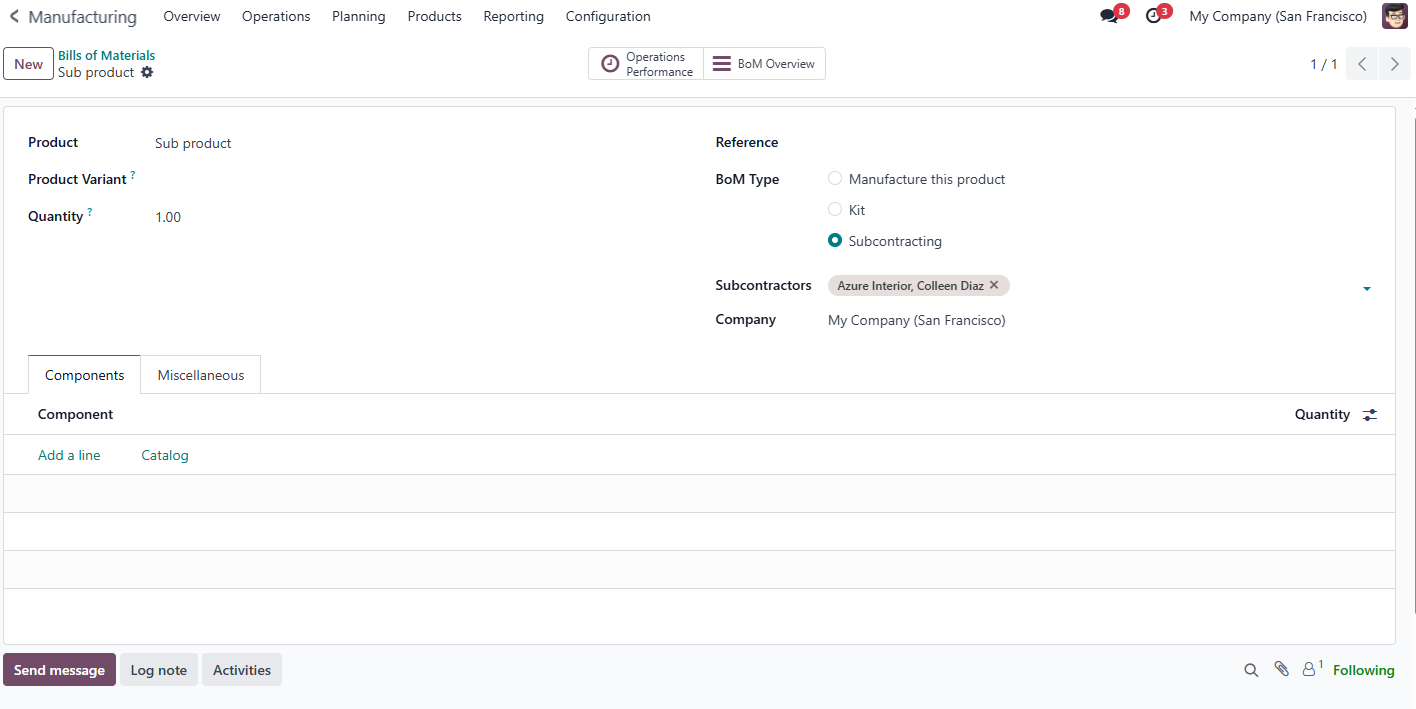The image size is (1416, 709).
Task: Go to Bills of Materials breadcrumb
Action: (107, 55)
